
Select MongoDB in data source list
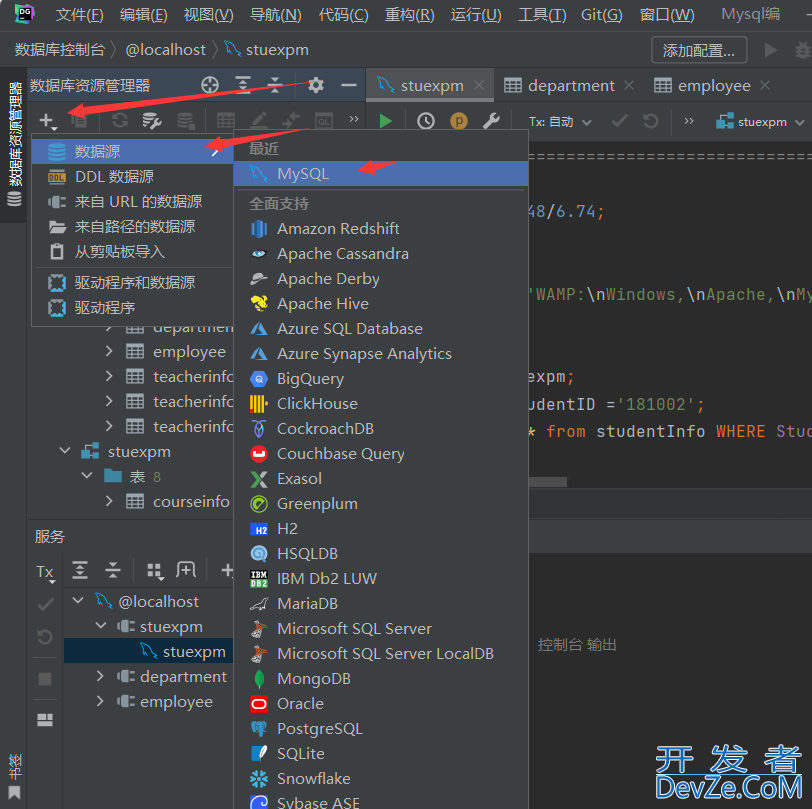point(381,678)
